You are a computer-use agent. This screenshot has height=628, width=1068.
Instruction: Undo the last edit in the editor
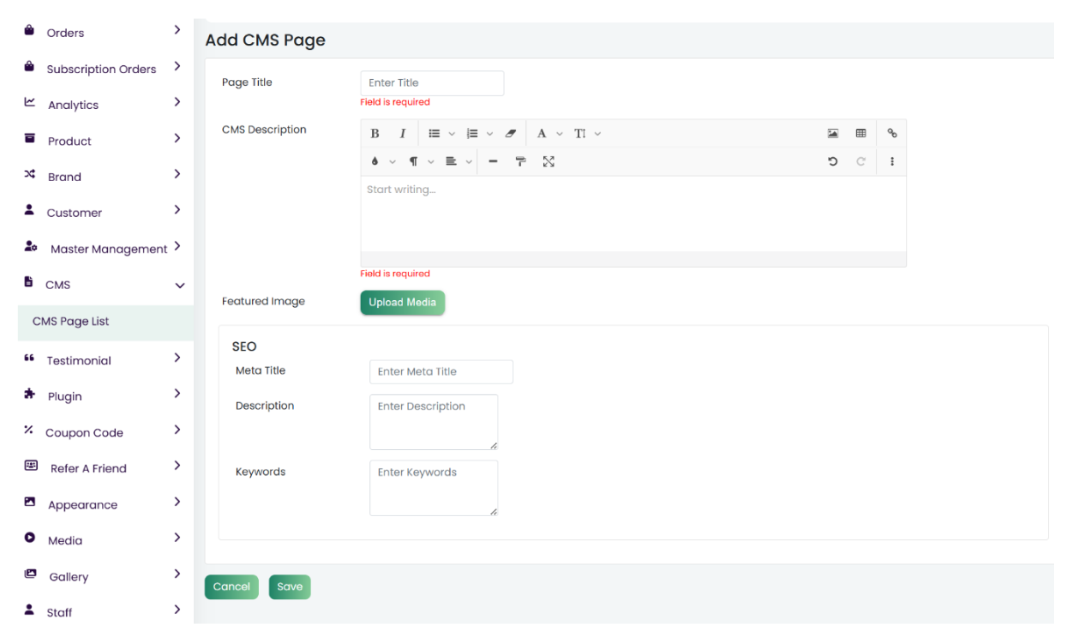pos(832,161)
